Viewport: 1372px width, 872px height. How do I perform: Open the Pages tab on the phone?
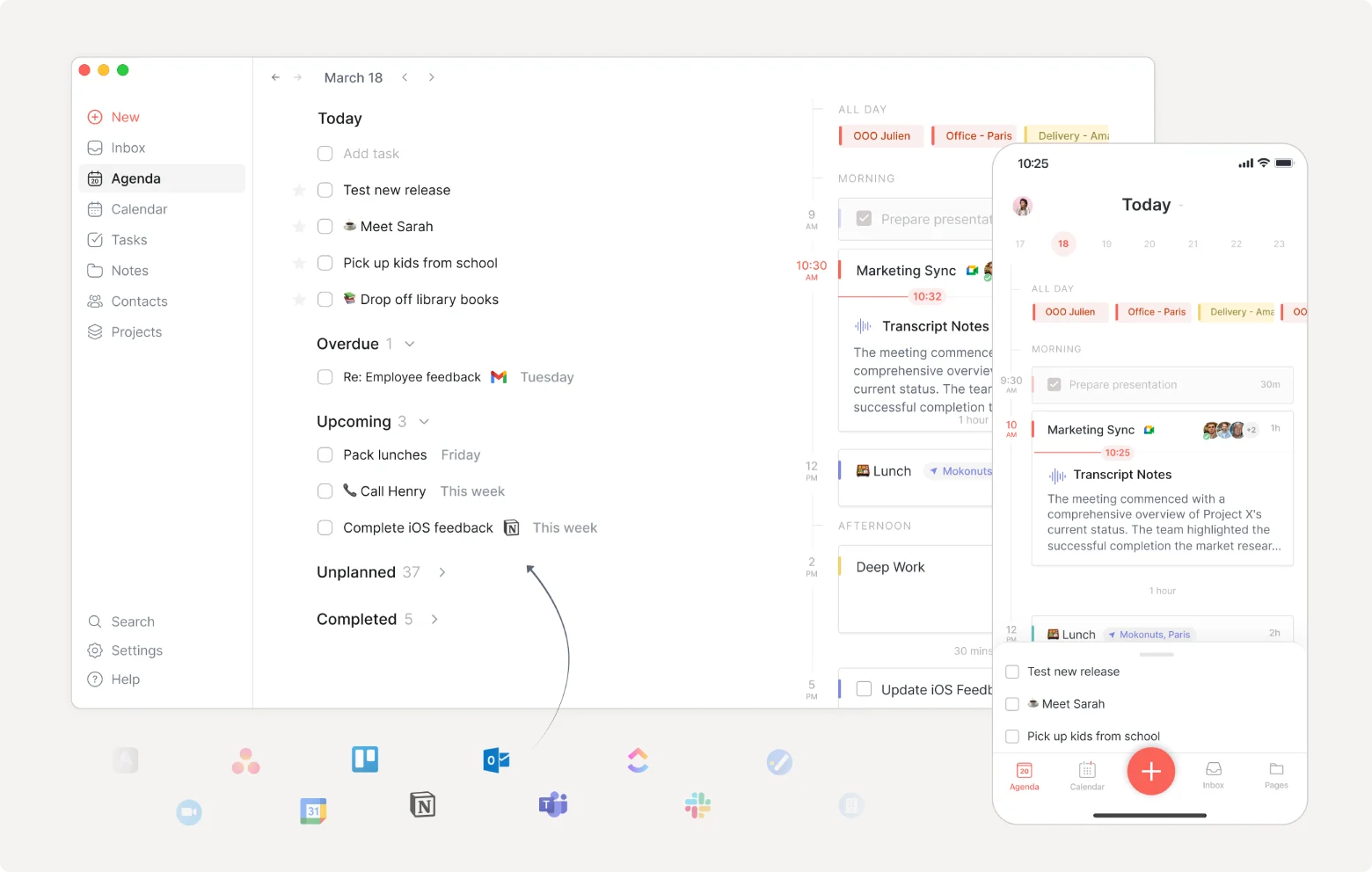click(1276, 776)
